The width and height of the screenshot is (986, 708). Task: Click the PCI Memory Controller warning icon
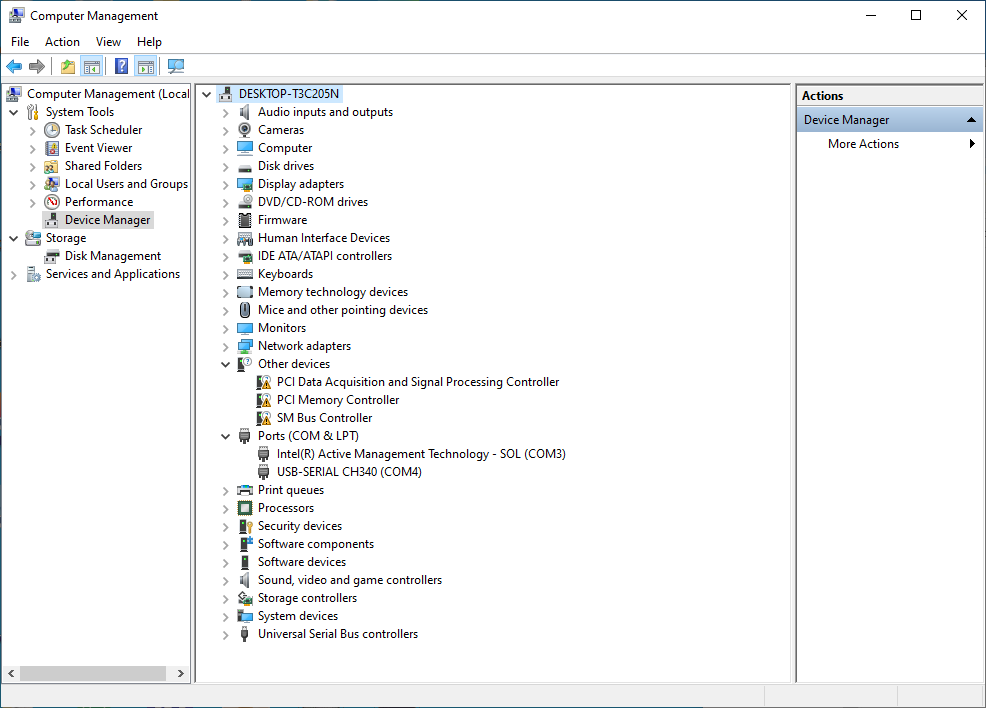point(264,400)
